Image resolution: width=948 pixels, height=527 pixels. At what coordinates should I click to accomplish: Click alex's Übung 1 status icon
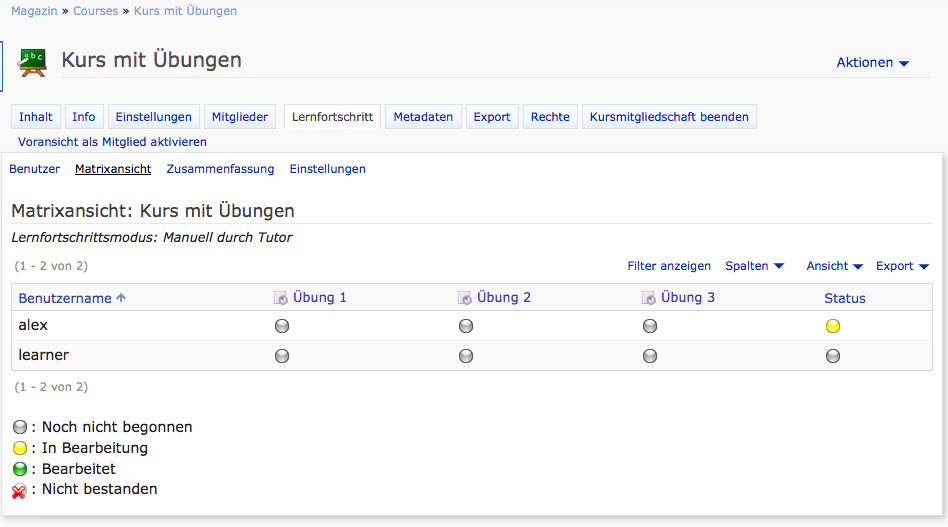click(x=282, y=326)
